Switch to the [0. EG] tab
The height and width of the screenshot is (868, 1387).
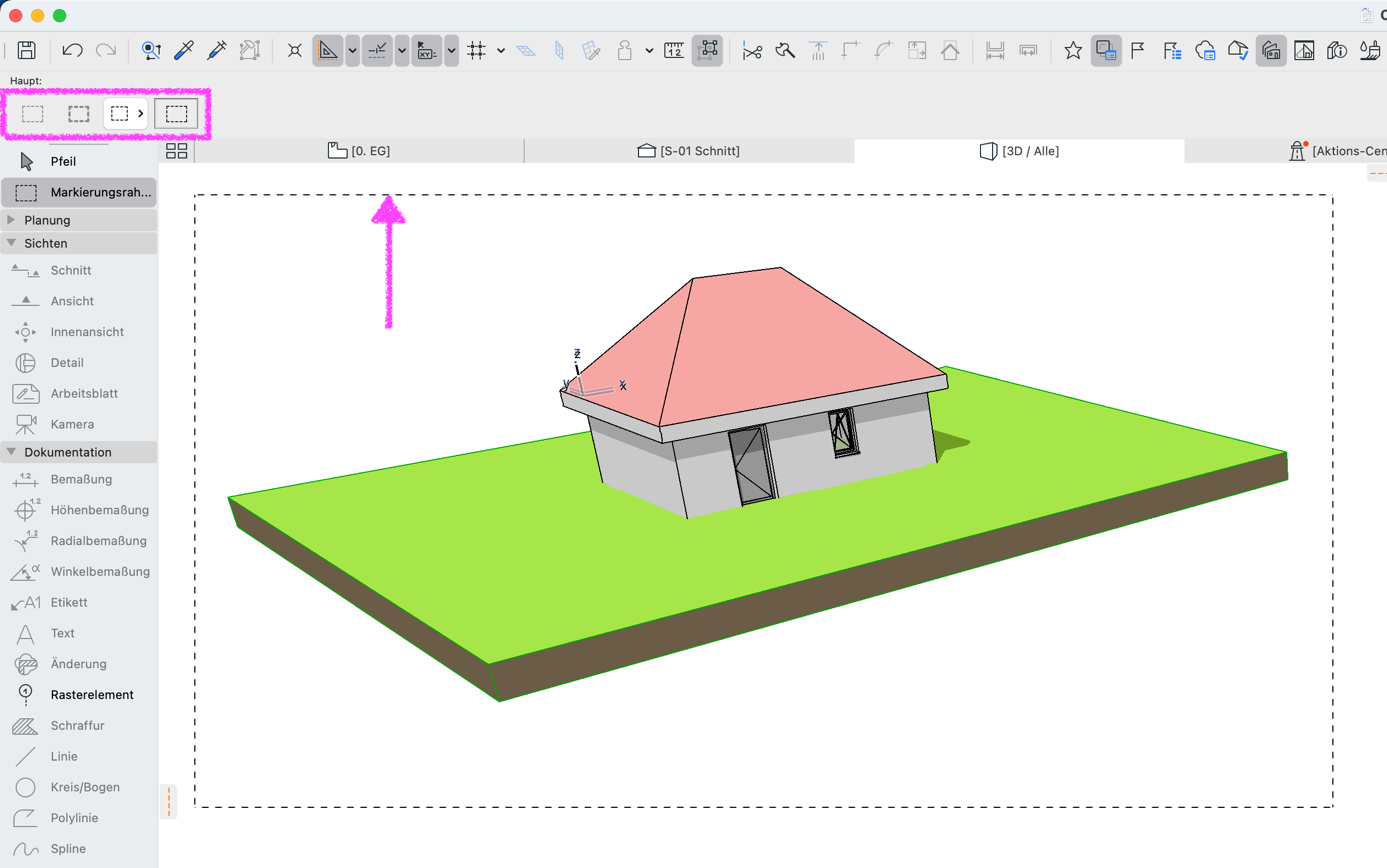tap(359, 151)
